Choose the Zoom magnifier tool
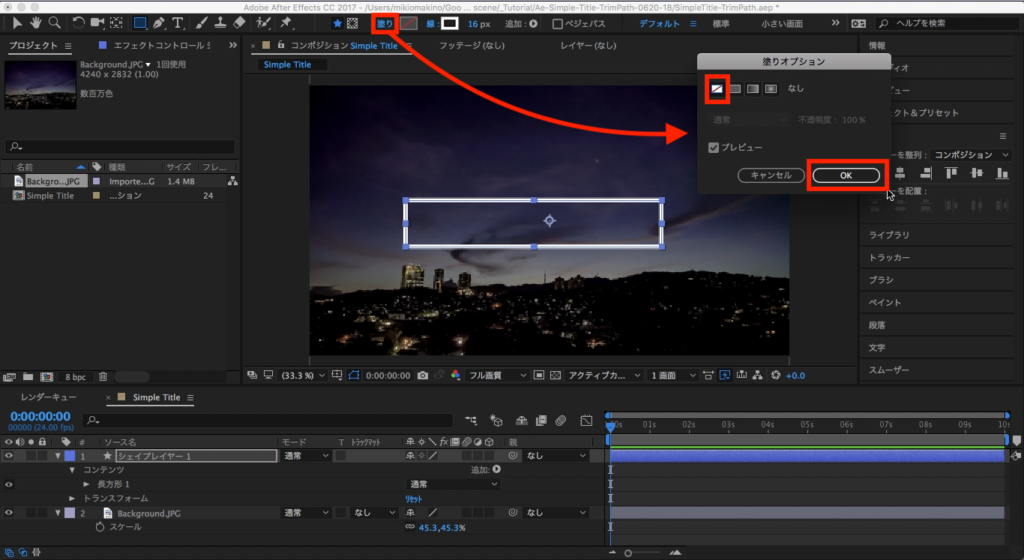The image size is (1024, 560). tap(54, 23)
